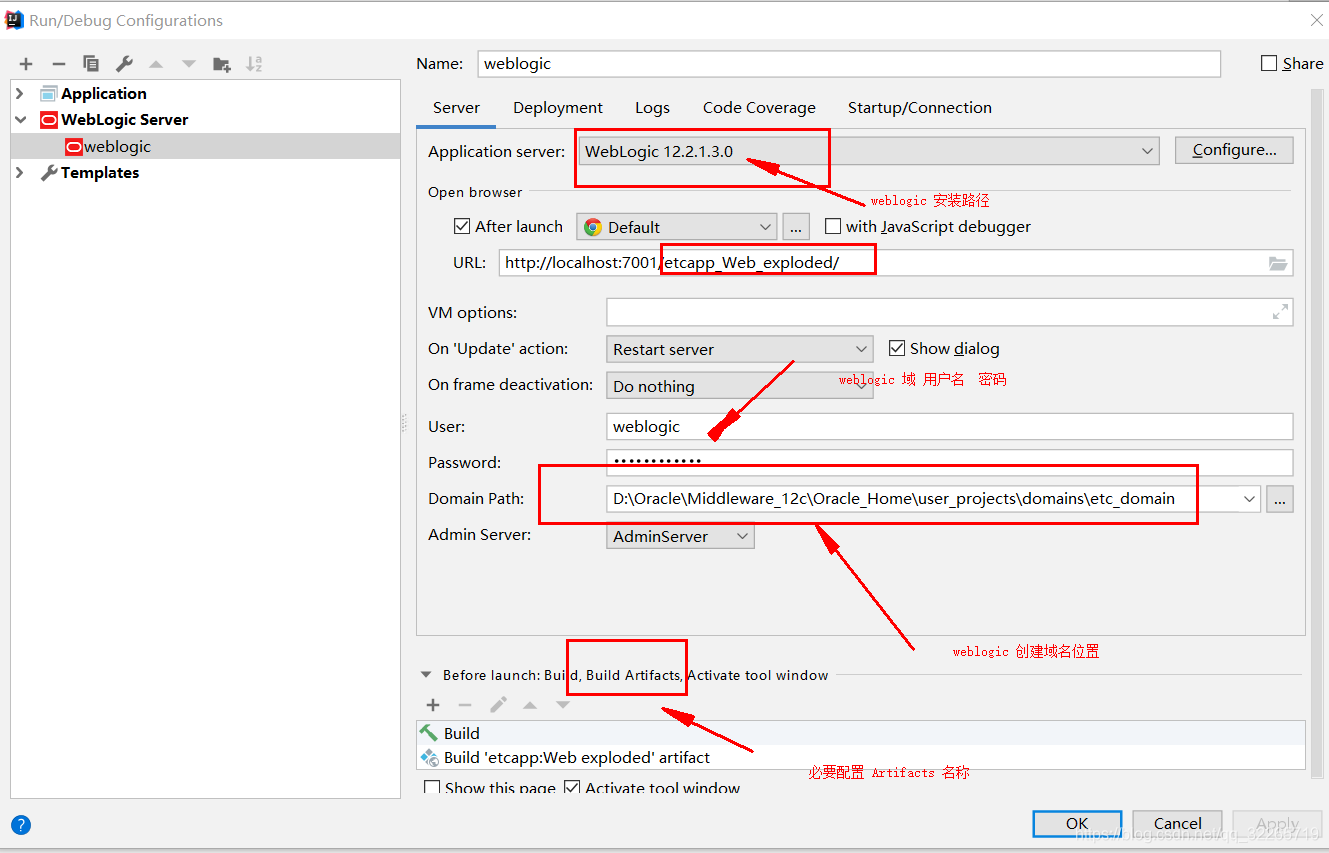The width and height of the screenshot is (1329, 853).
Task: Switch to the Startup/Connection tab
Action: [920, 108]
